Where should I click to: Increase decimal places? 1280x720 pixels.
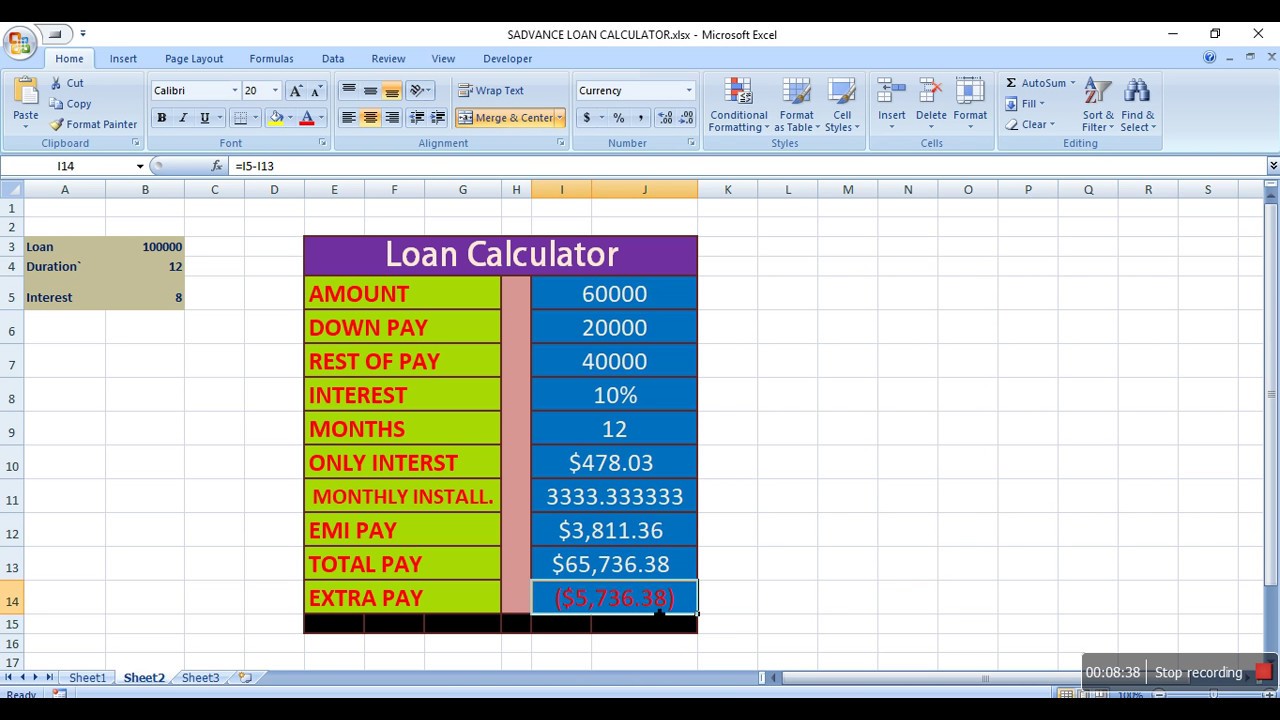(665, 118)
